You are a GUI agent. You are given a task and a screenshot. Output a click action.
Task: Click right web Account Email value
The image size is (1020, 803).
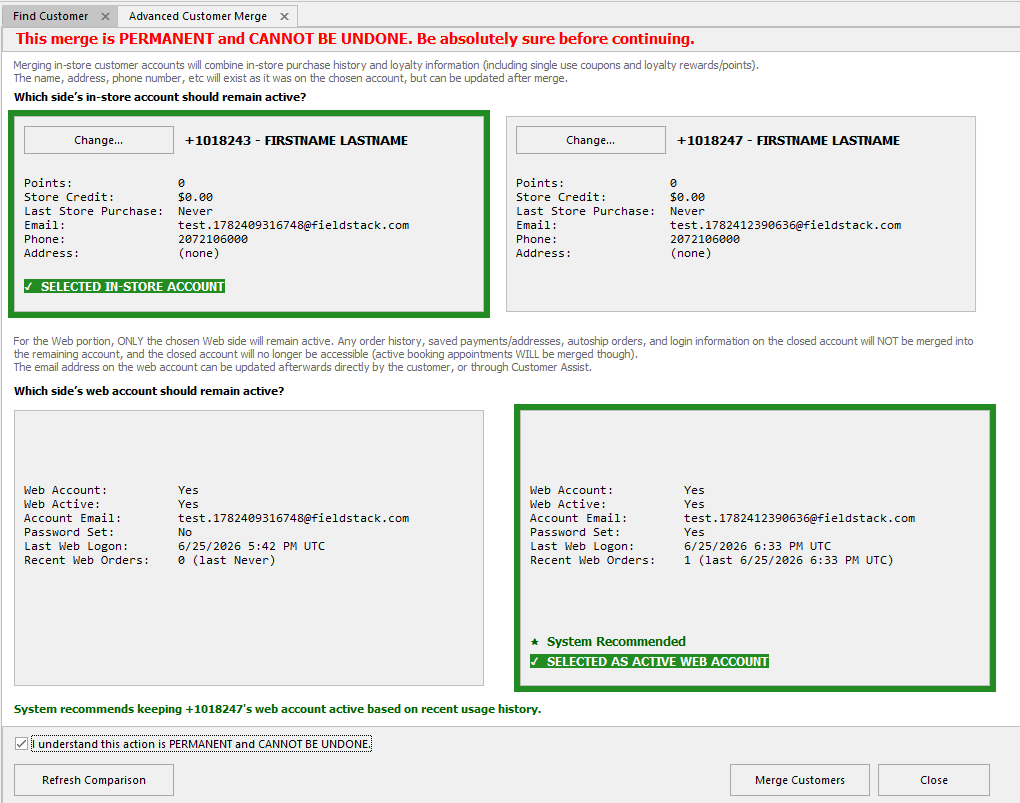pos(799,518)
